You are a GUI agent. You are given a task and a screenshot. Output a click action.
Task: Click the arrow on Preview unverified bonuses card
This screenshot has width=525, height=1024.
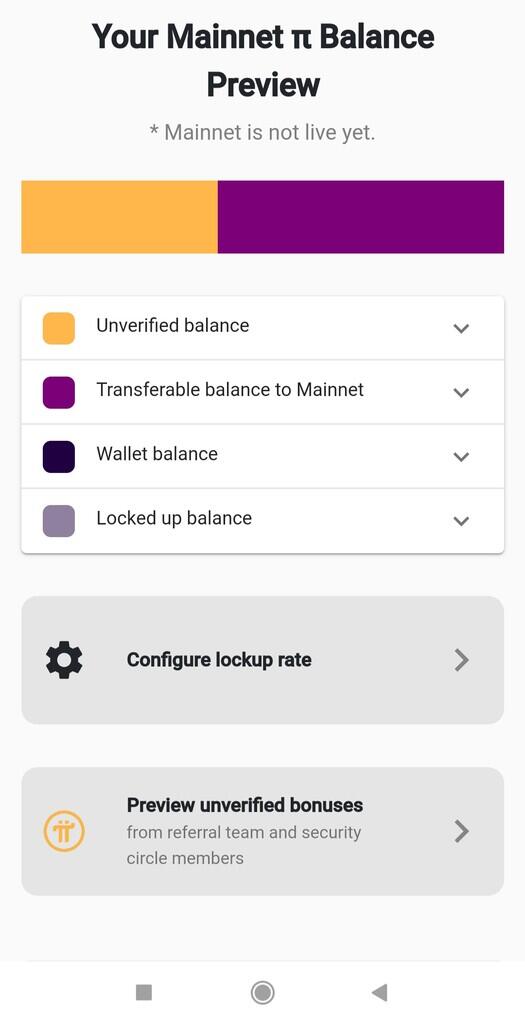(x=462, y=831)
